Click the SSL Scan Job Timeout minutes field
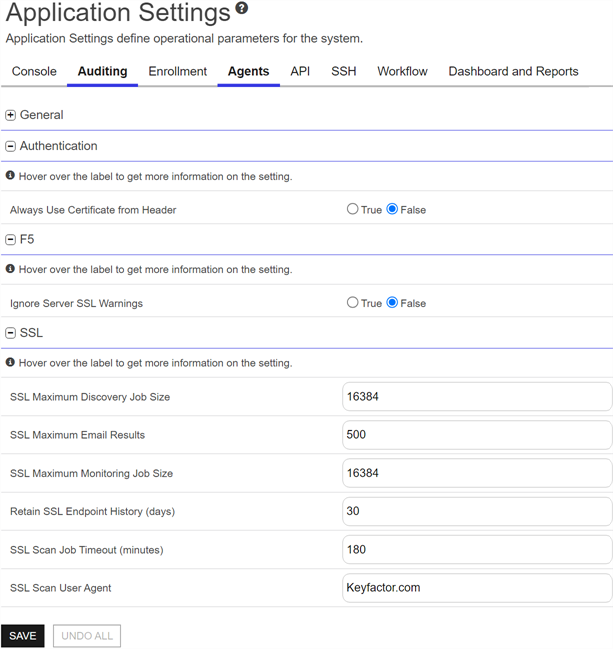This screenshot has height=649, width=613. click(477, 550)
